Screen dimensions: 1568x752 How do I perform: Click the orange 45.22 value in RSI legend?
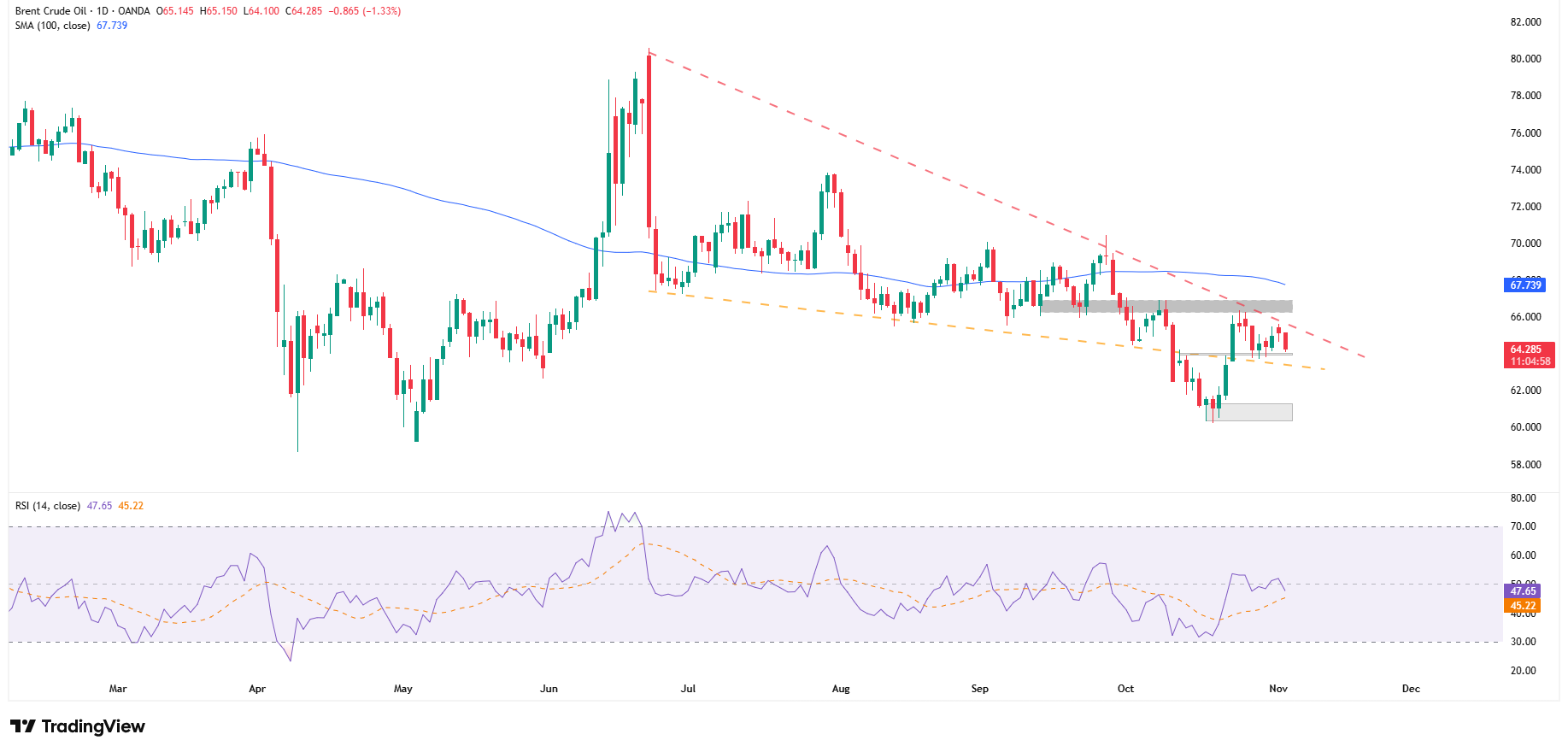(131, 506)
